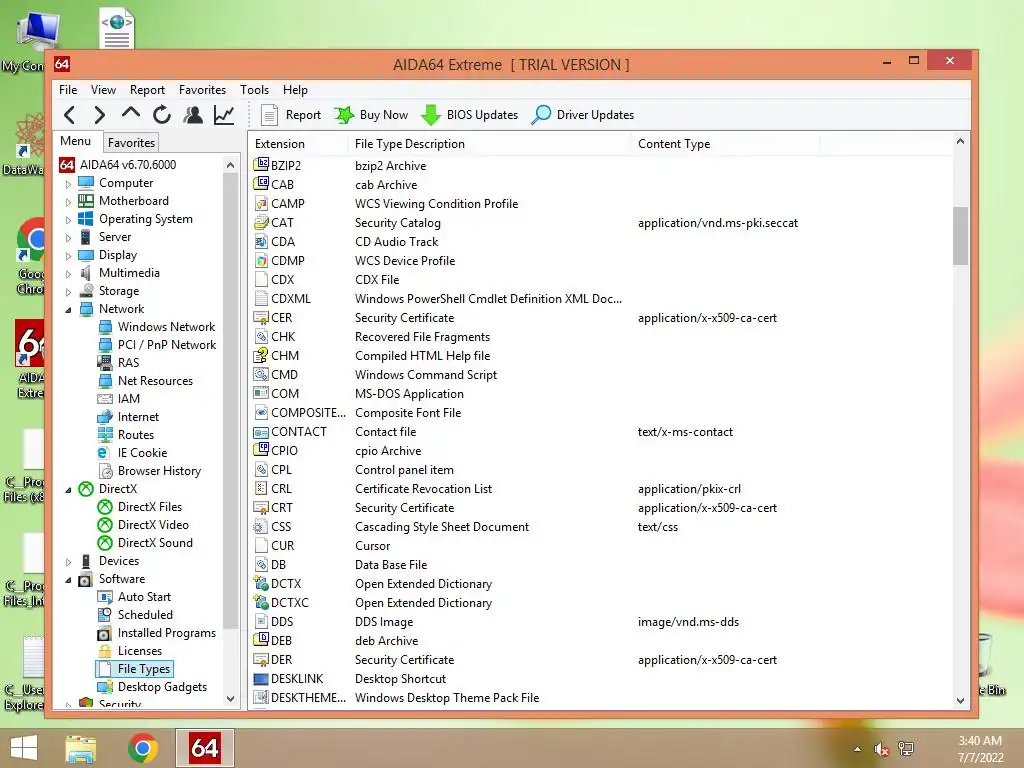
Task: Select the AIDA64 v6.70.6000 root node
Action: 127,165
